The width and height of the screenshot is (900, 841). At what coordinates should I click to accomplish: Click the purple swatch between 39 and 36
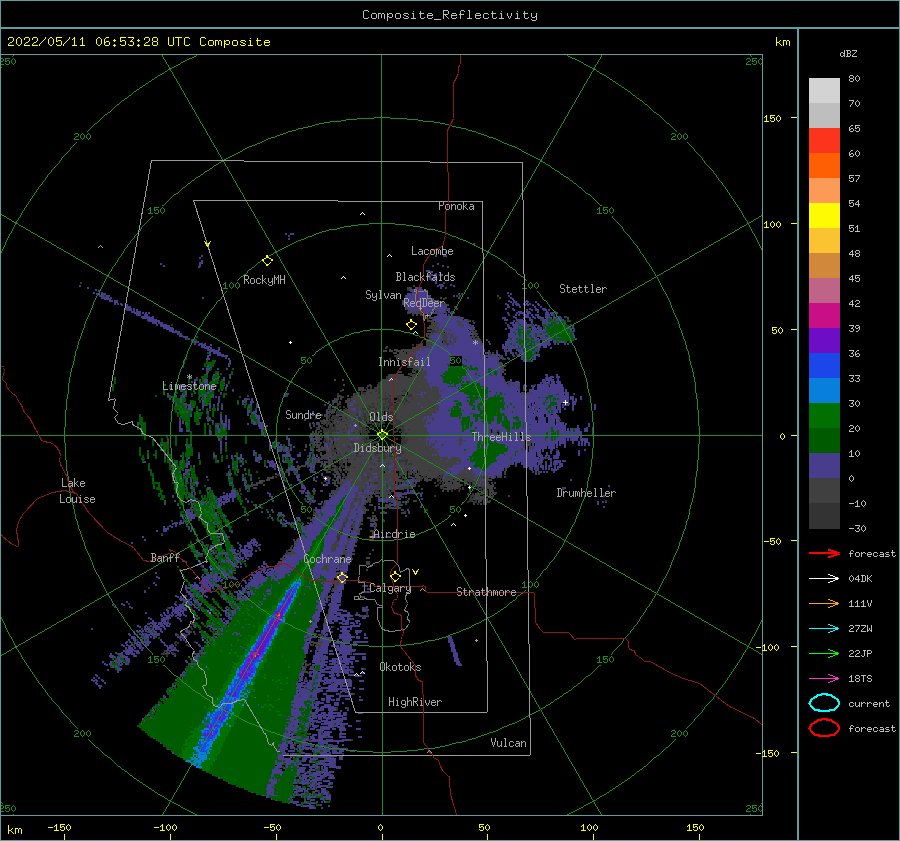pyautogui.click(x=824, y=340)
